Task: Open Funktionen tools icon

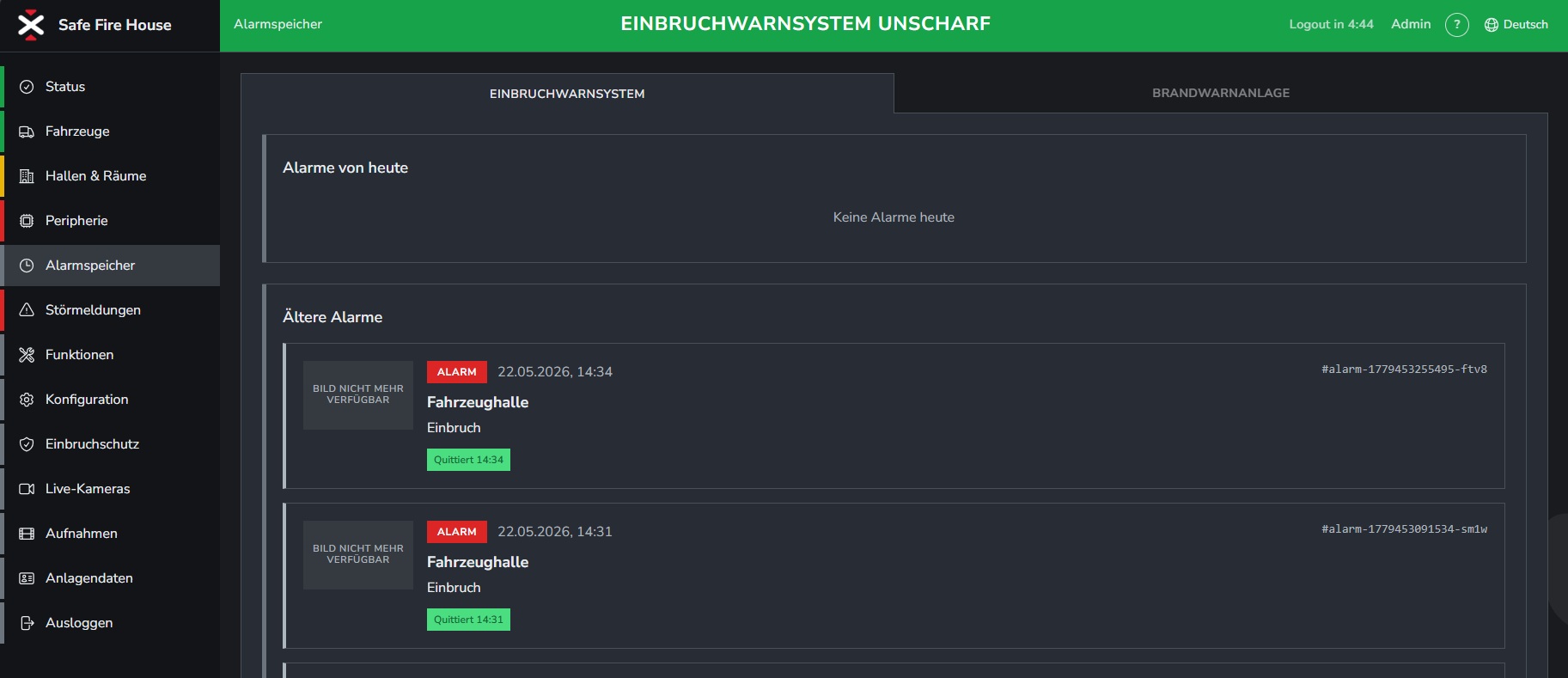Action: (27, 355)
